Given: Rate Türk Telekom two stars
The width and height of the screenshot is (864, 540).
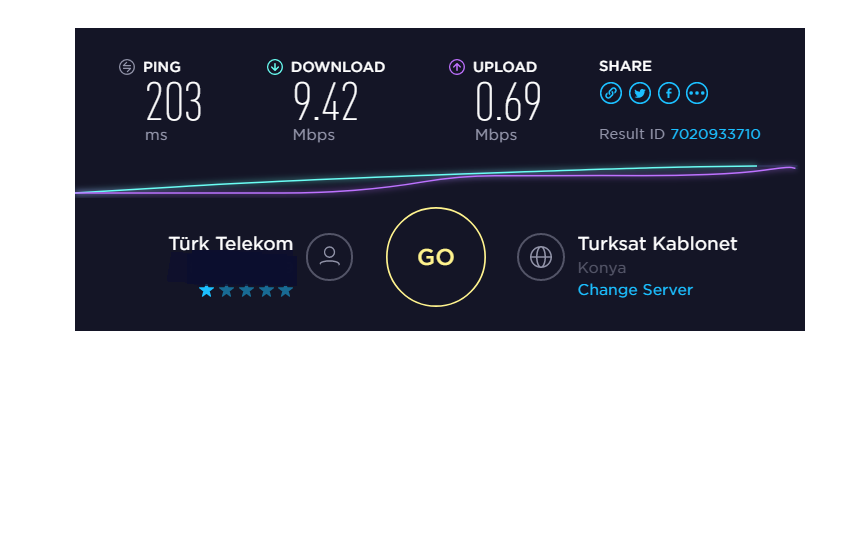Looking at the screenshot, I should [226, 290].
